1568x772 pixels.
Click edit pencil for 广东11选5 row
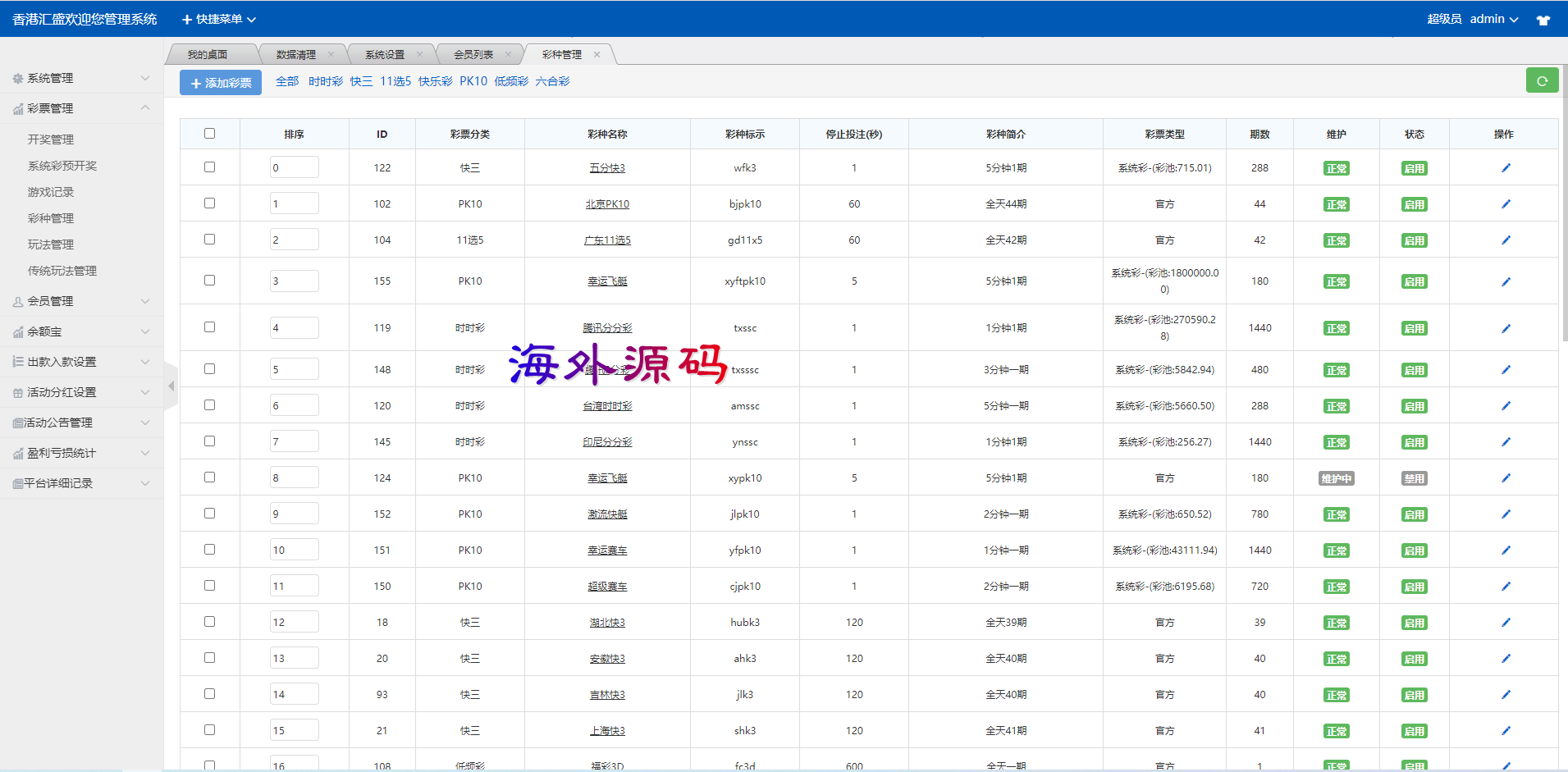point(1506,240)
